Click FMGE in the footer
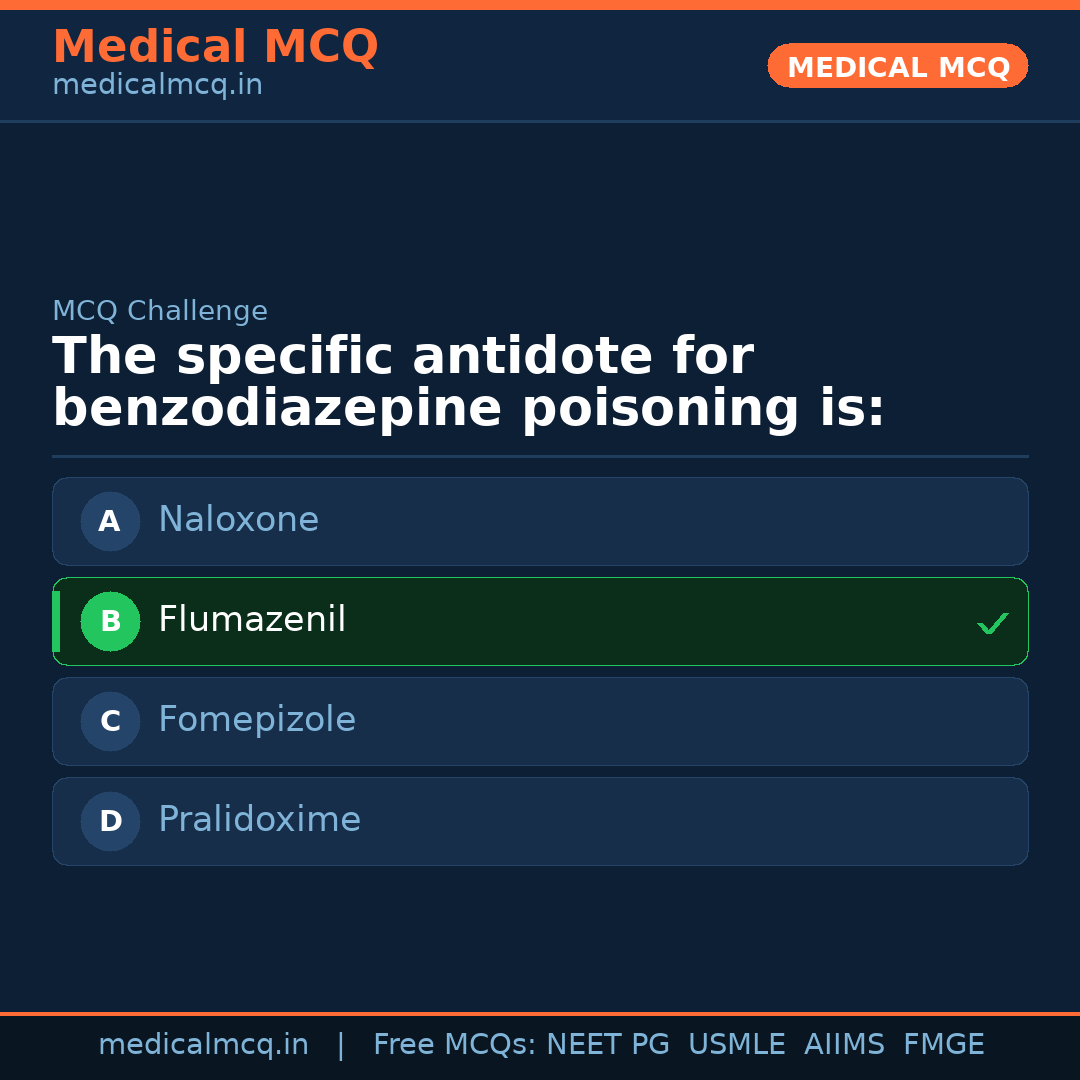 [943, 1045]
